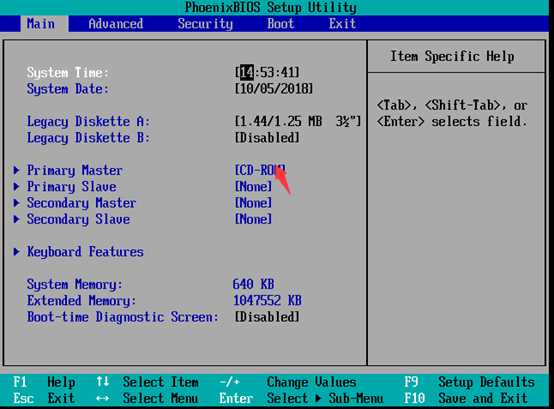
Task: Click the Enter key hint in footer
Action: pyautogui.click(x=236, y=398)
